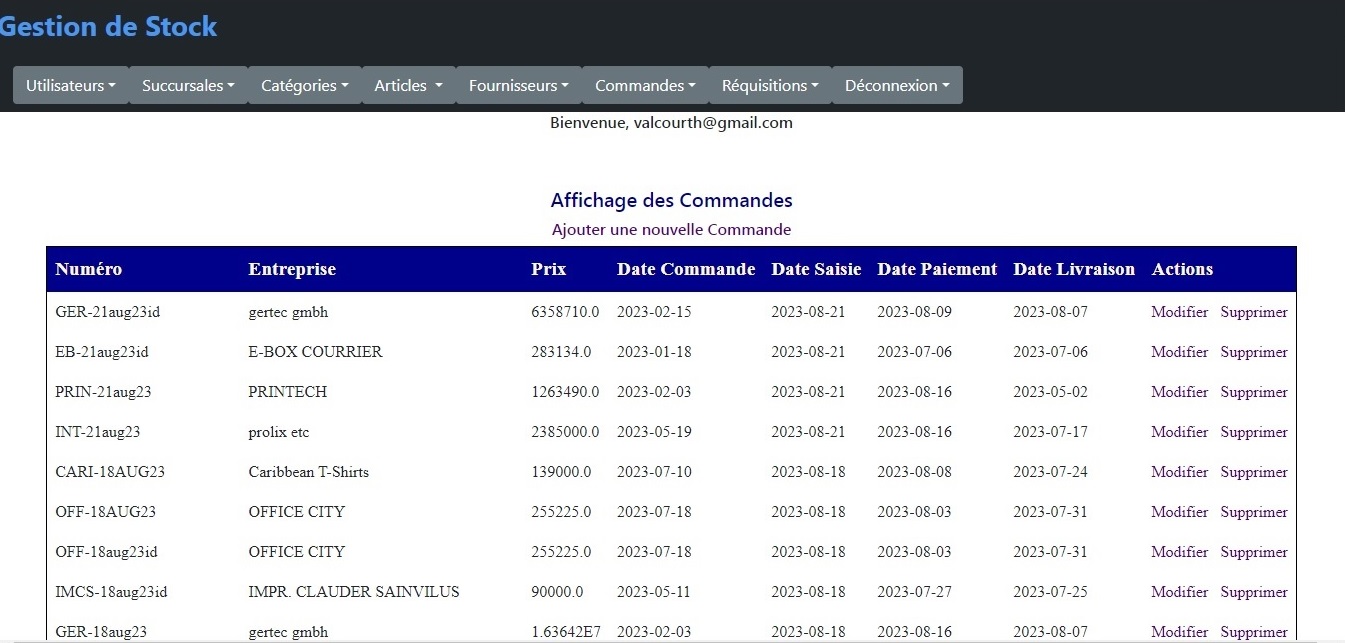Click the Gestion de Stock brand title
The width and height of the screenshot is (1345, 643).
(x=108, y=27)
